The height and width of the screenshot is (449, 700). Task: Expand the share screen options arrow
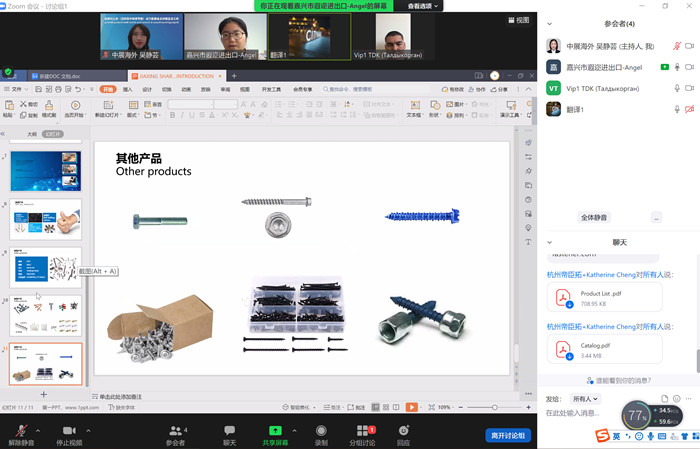click(x=294, y=431)
